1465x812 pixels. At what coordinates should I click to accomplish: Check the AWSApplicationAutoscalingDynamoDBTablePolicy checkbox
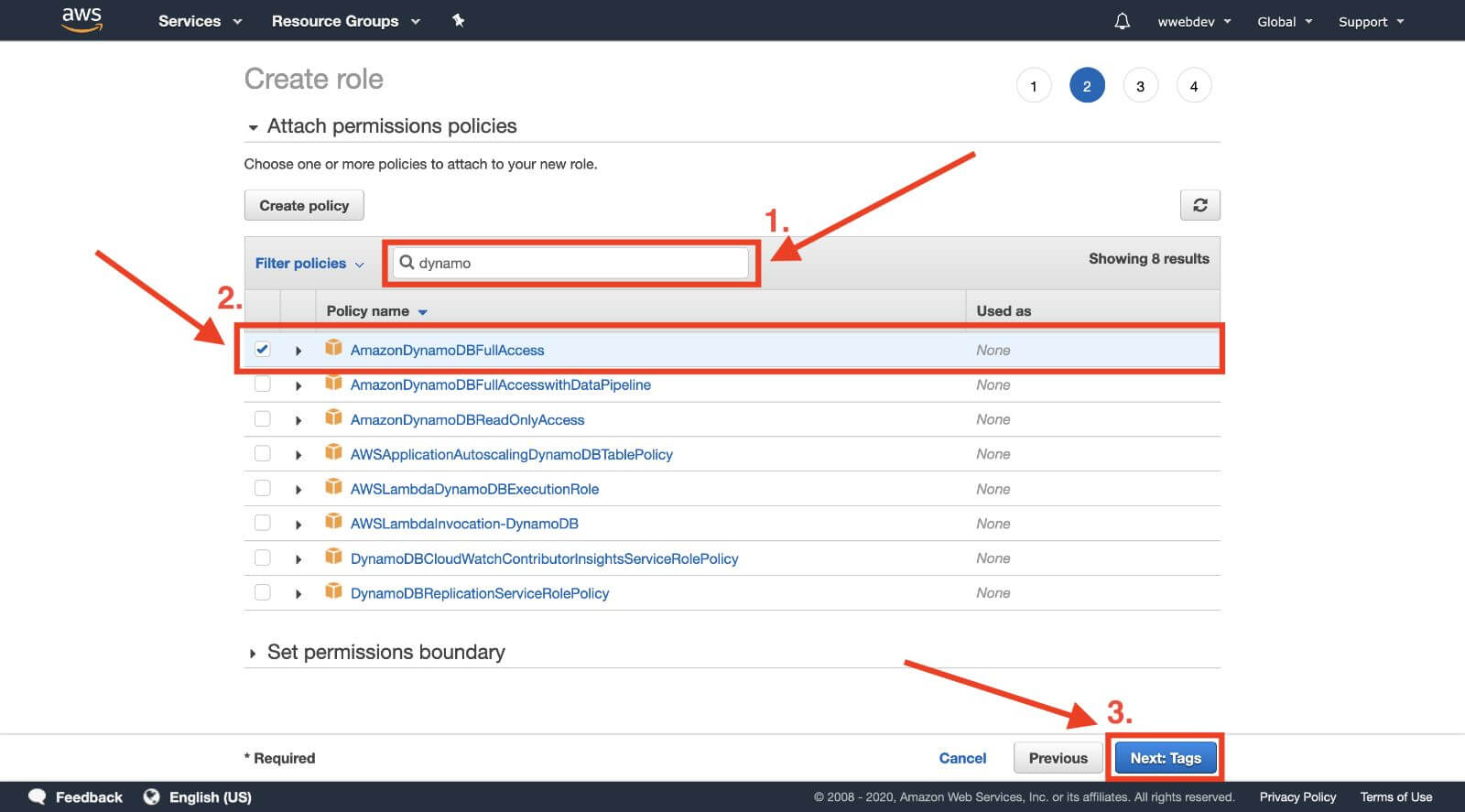[263, 453]
